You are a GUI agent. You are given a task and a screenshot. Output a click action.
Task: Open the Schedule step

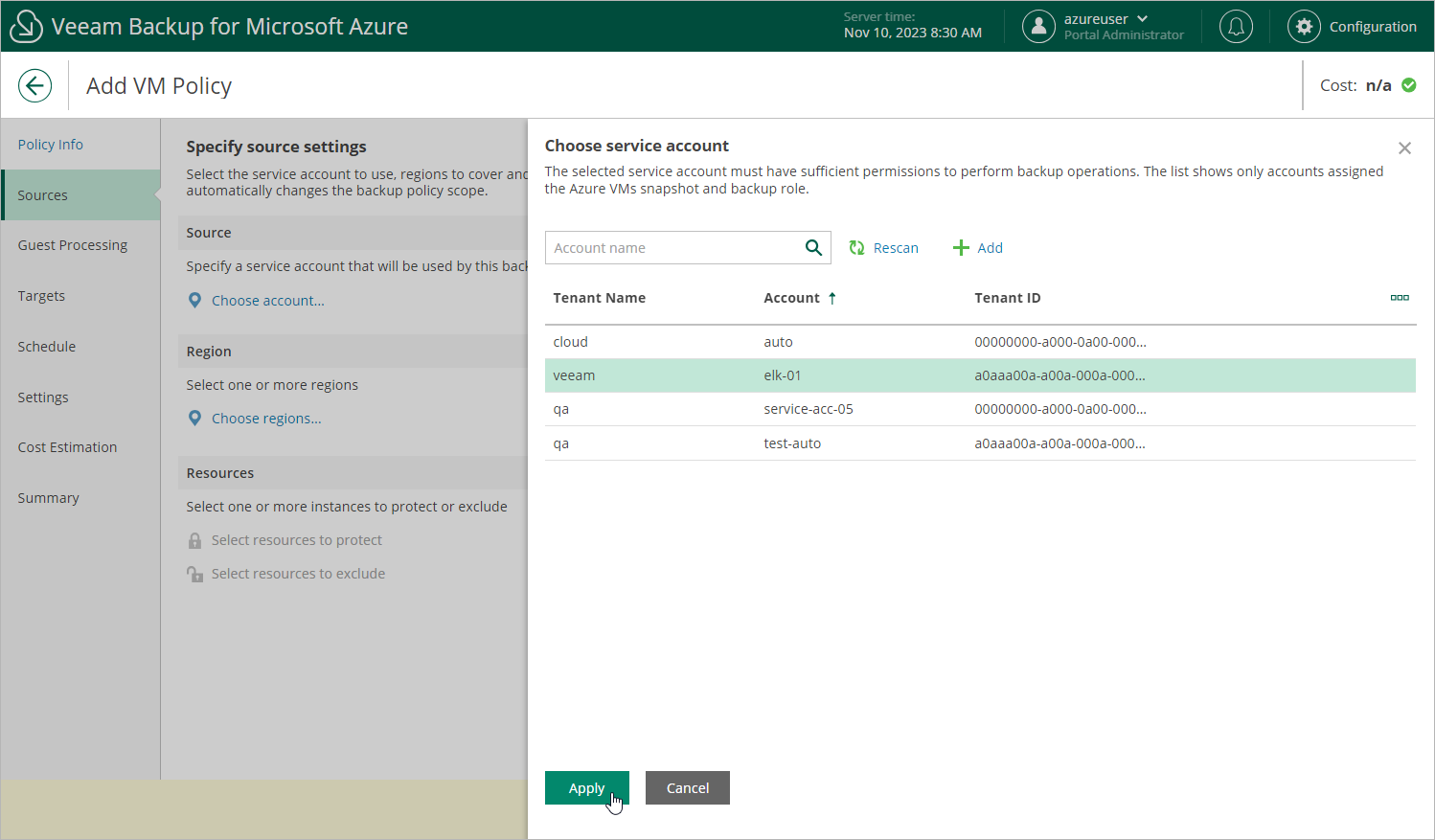(x=46, y=347)
